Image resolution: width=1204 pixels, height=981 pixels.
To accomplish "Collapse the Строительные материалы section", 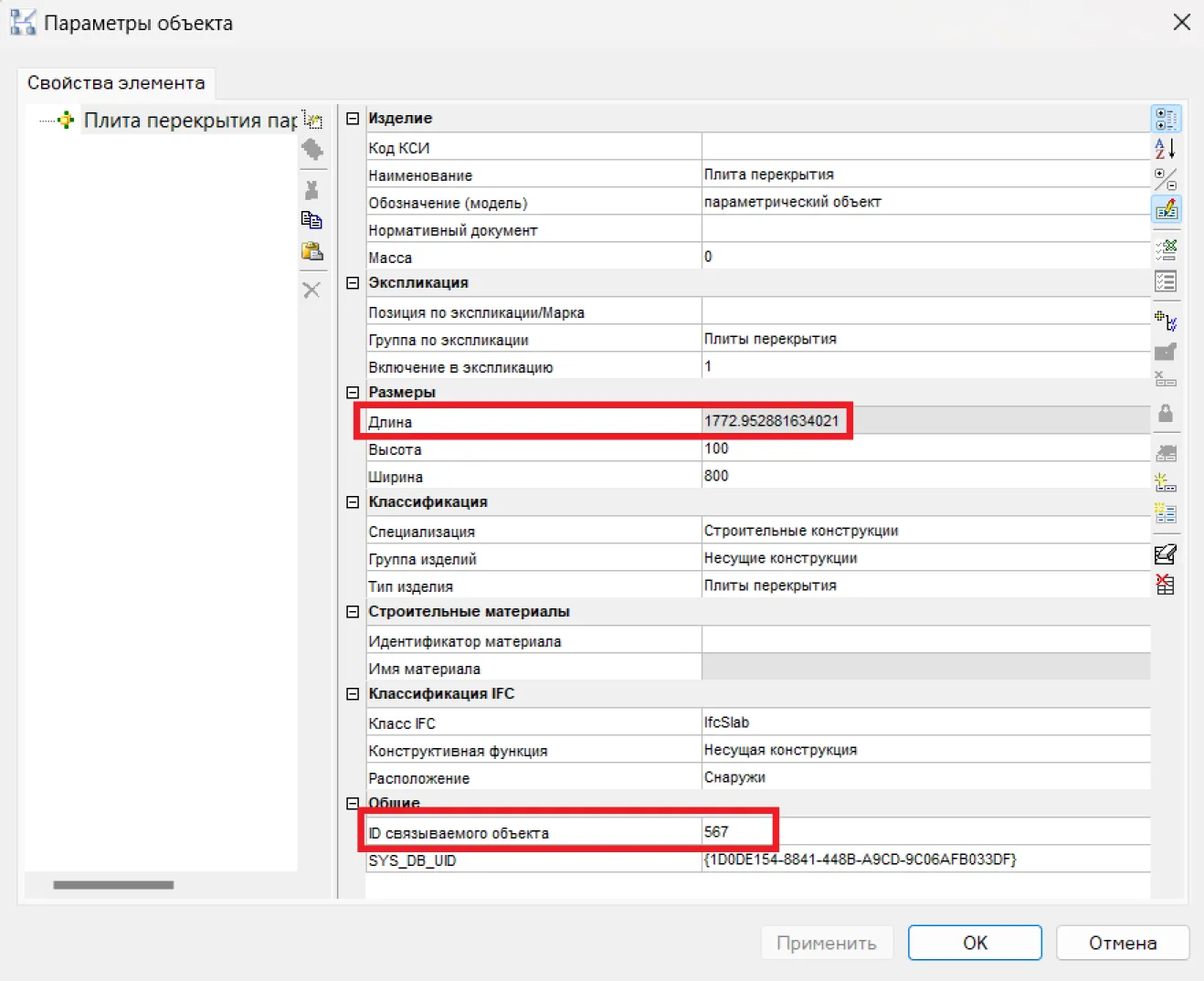I will pyautogui.click(x=353, y=612).
